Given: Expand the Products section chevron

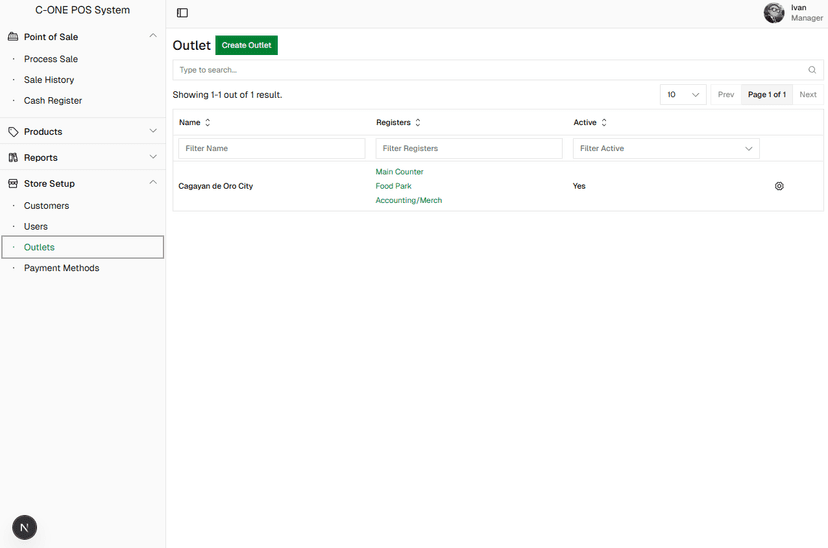Looking at the screenshot, I should click(x=153, y=131).
